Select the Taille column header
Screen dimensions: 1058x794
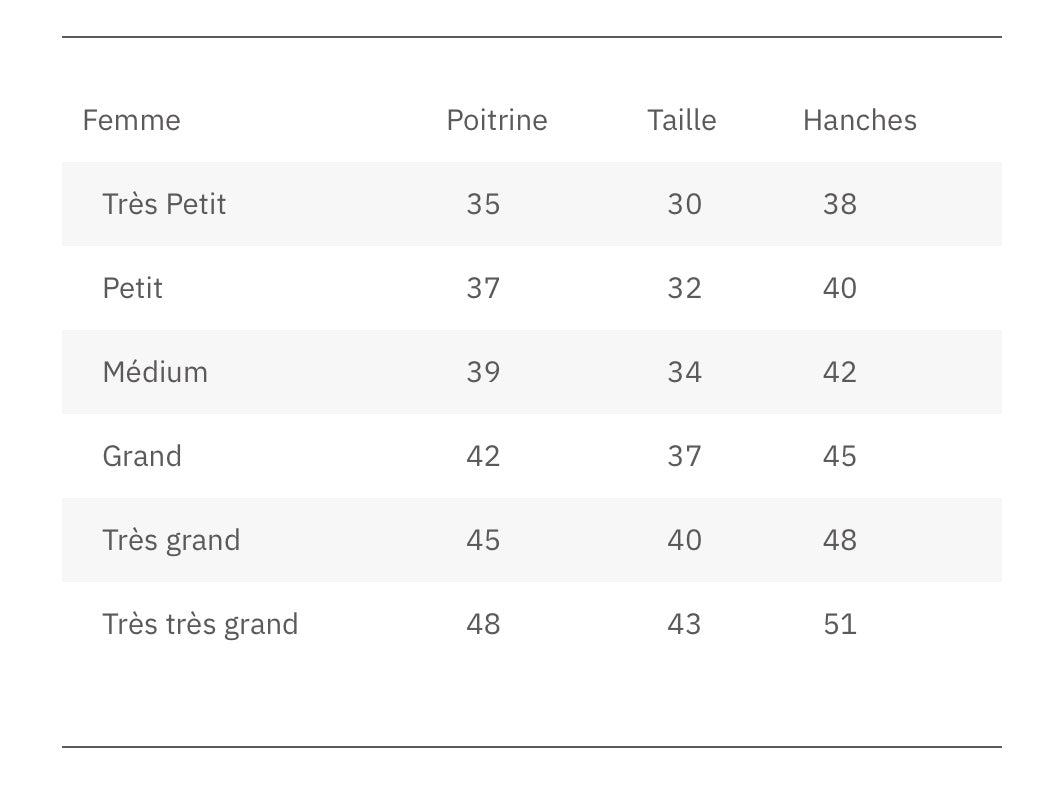tap(682, 120)
